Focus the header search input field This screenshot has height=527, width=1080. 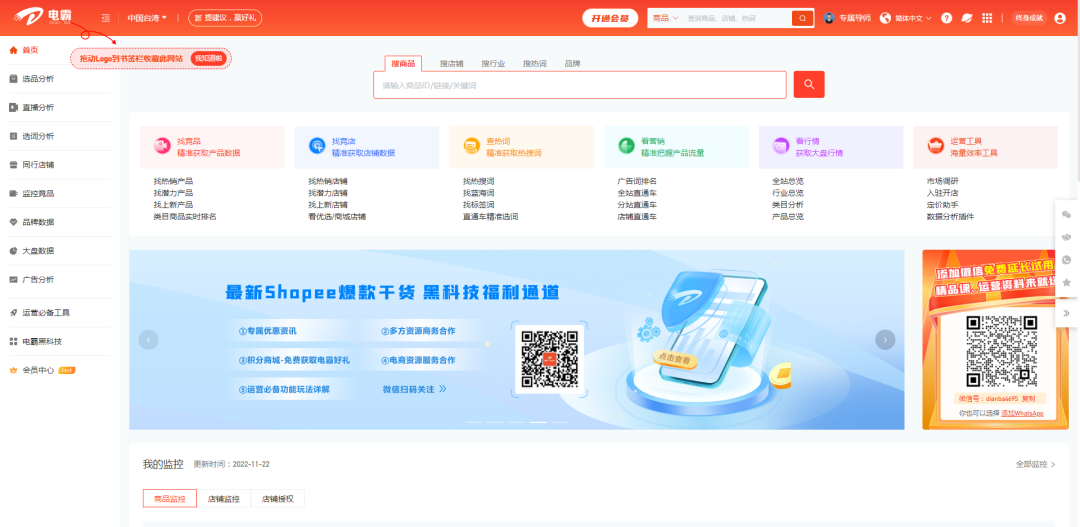(x=737, y=18)
